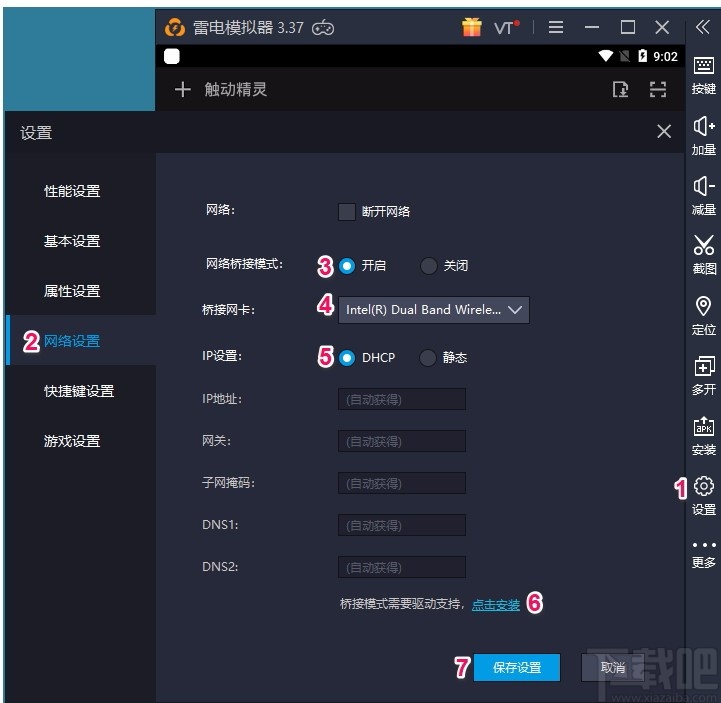The height and width of the screenshot is (703, 721).
Task: Click the 雷电模拟器 logo icon
Action: coord(175,28)
